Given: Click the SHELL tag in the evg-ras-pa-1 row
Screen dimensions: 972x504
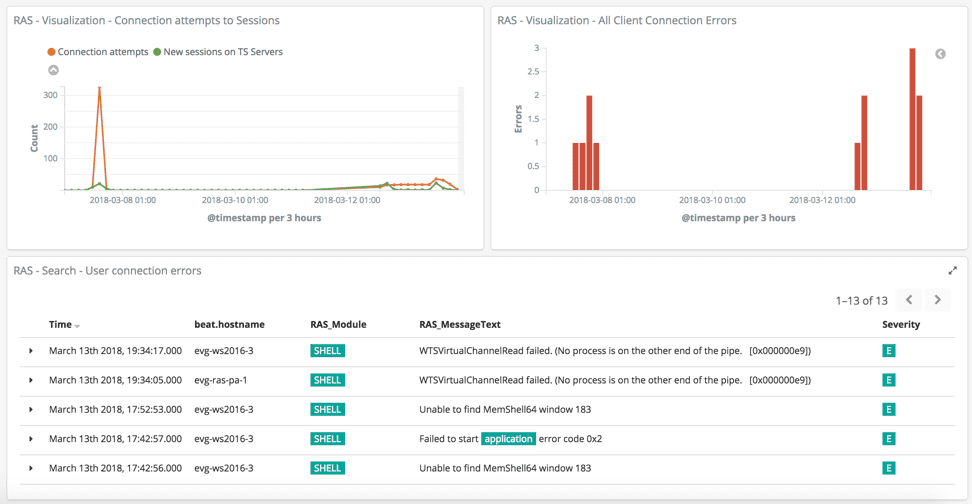Looking at the screenshot, I should coord(327,380).
